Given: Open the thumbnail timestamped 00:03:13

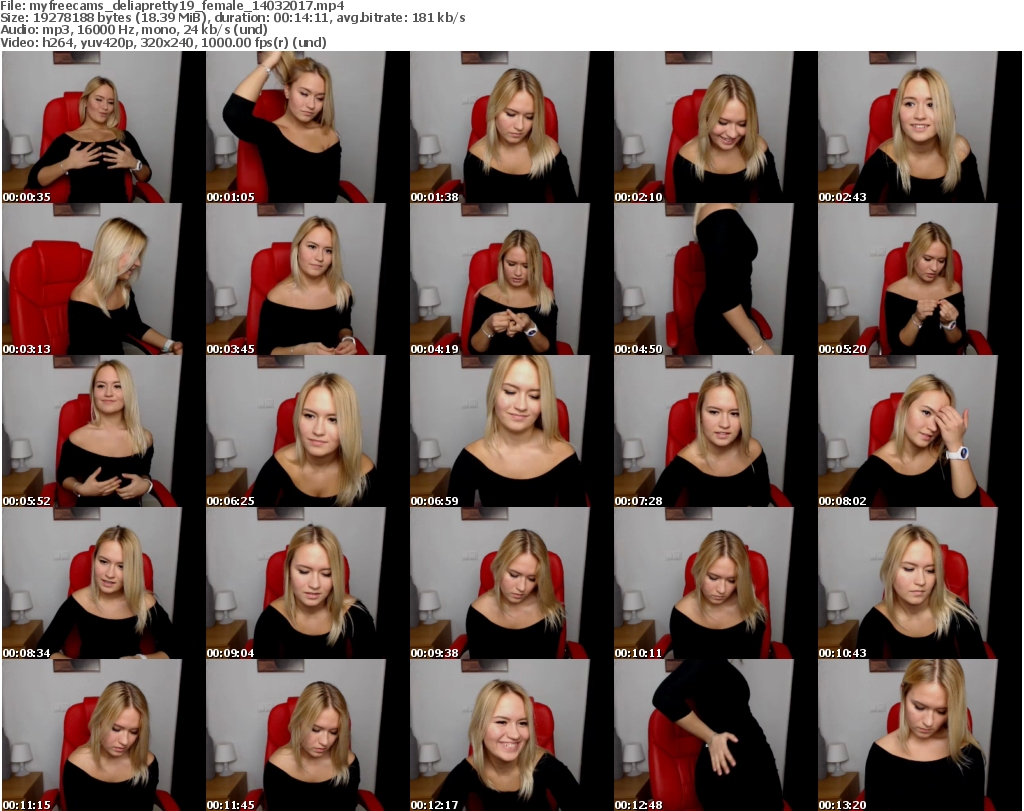Looking at the screenshot, I should 103,279.
